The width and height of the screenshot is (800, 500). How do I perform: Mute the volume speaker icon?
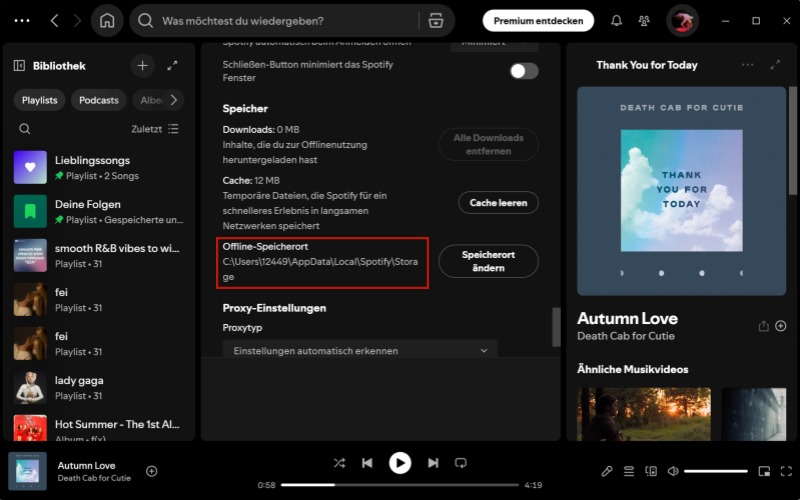(x=673, y=471)
